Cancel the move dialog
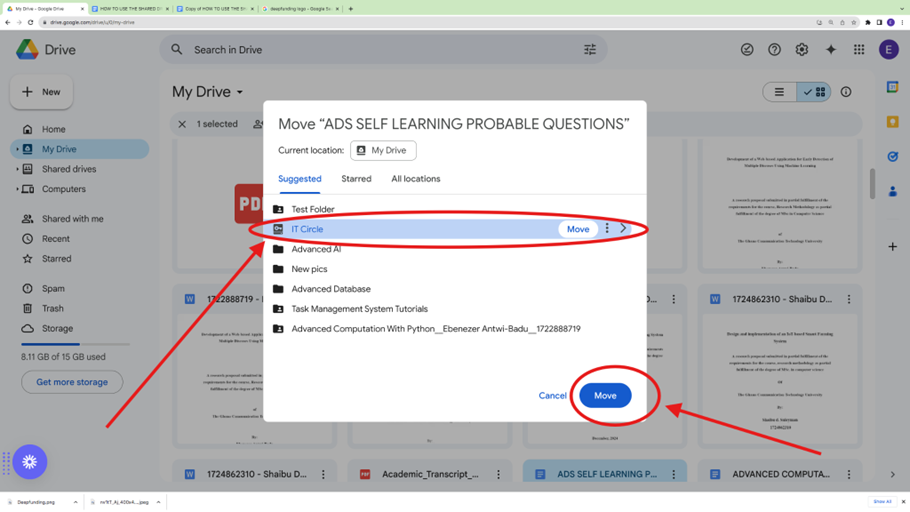 552,396
